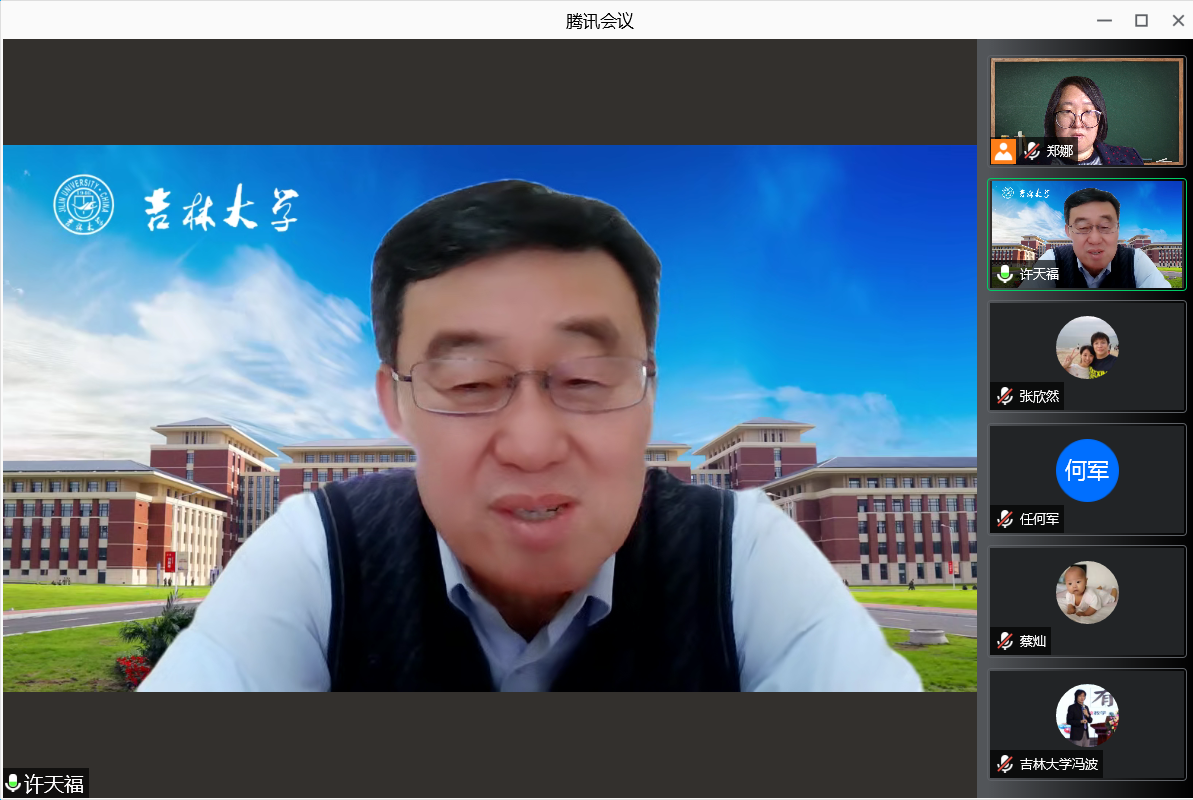Minimize the Tencent Meeting window
Image resolution: width=1193 pixels, height=800 pixels.
click(1104, 21)
